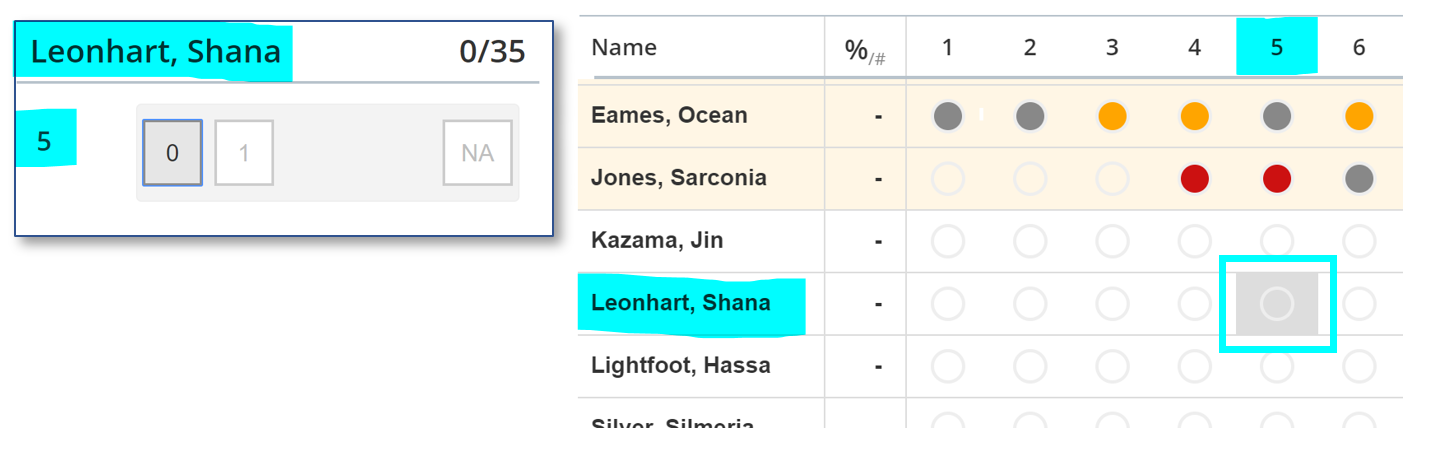The image size is (1434, 458).
Task: Click Jones, Sarconia gray dot in column 6
Action: 1358,179
